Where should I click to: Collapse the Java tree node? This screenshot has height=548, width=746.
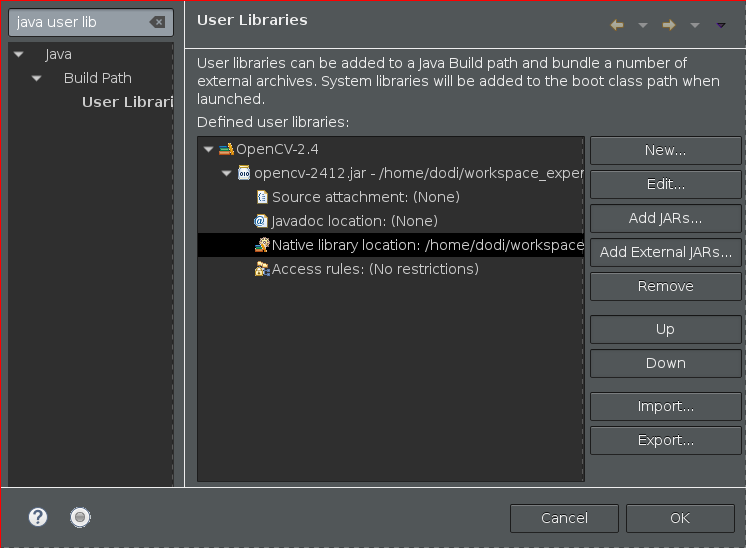tap(19, 54)
